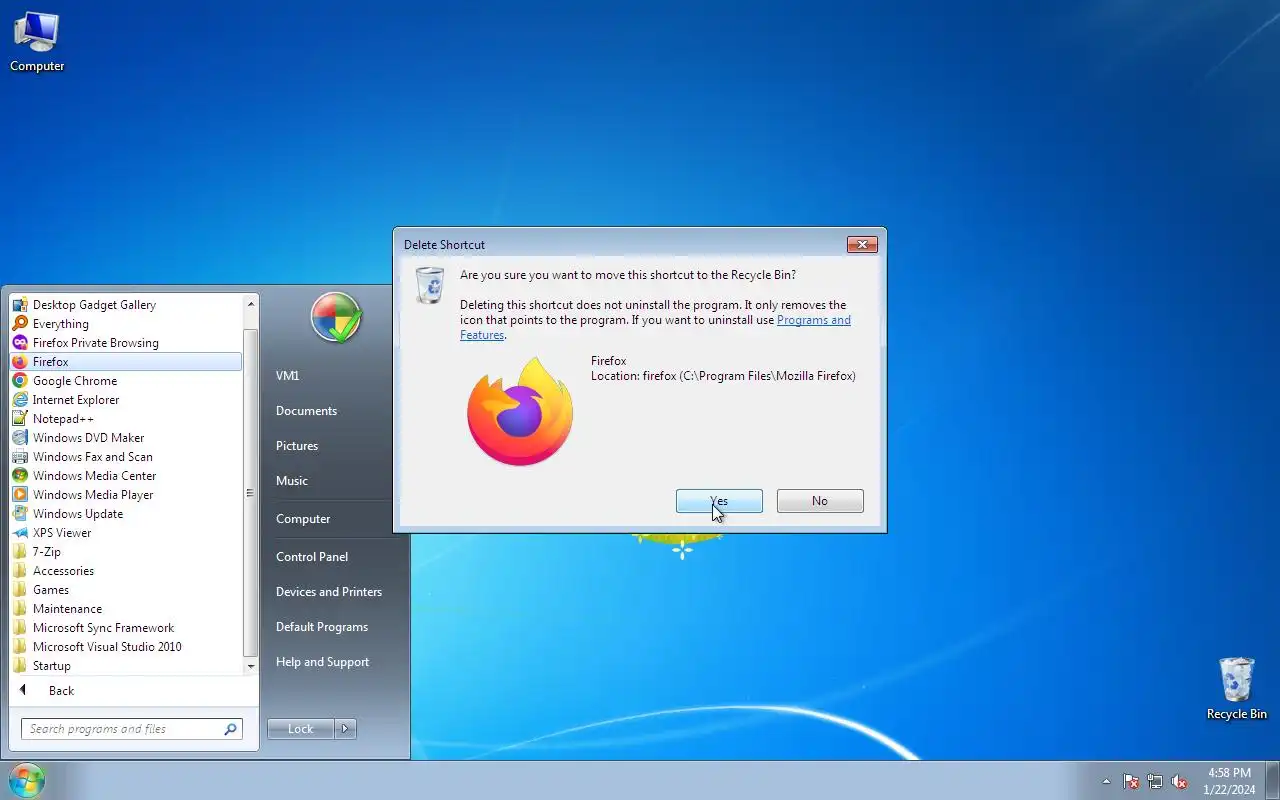Click the Windows Media Center icon
Image resolution: width=1280 pixels, height=800 pixels.
pyautogui.click(x=19, y=476)
